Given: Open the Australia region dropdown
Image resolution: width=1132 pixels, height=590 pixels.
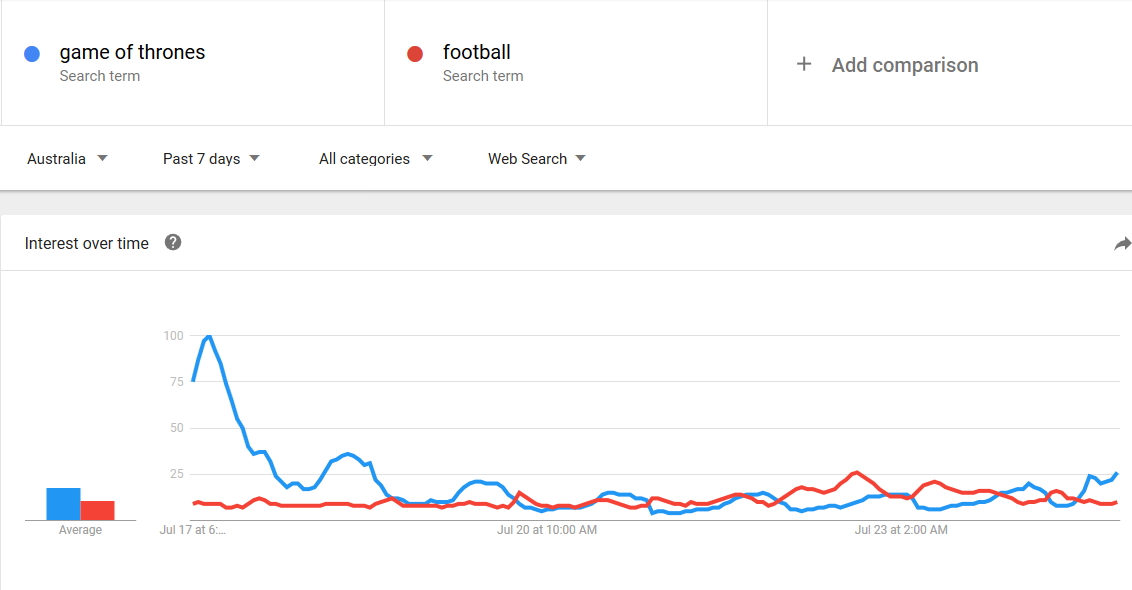Looking at the screenshot, I should click(67, 159).
